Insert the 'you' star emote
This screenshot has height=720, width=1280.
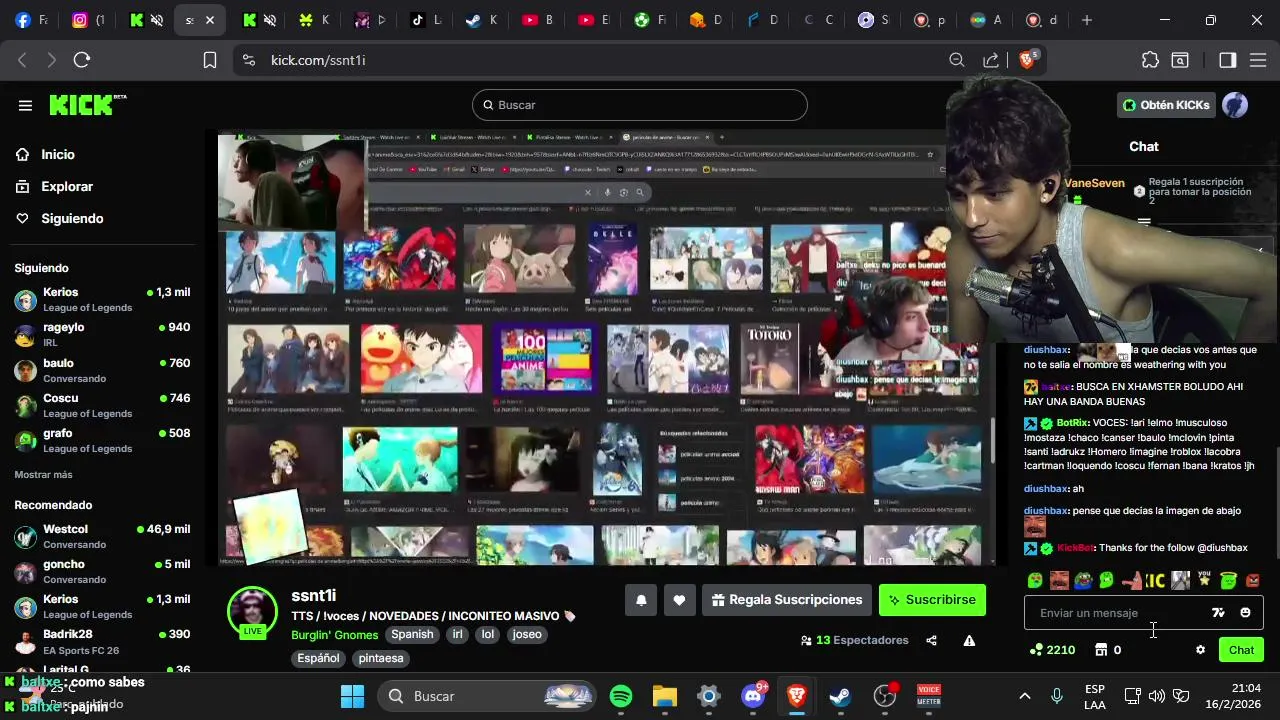tap(1204, 580)
